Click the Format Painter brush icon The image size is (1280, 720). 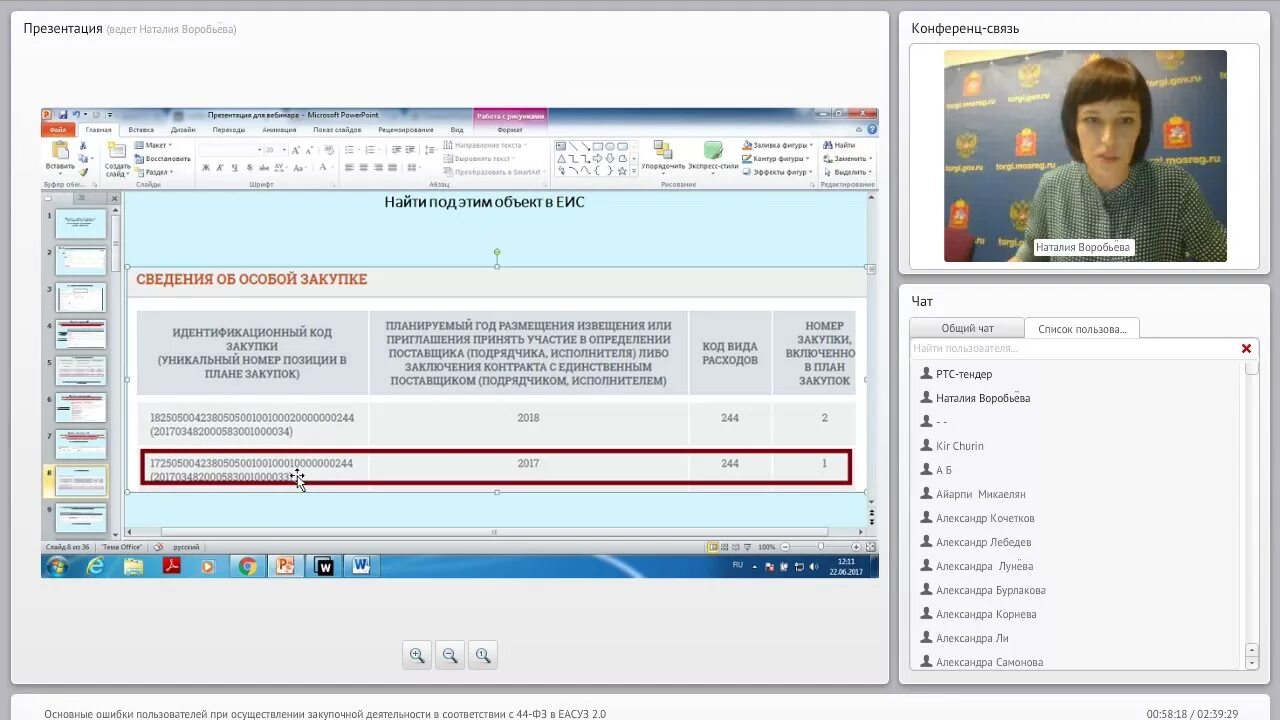pyautogui.click(x=83, y=172)
